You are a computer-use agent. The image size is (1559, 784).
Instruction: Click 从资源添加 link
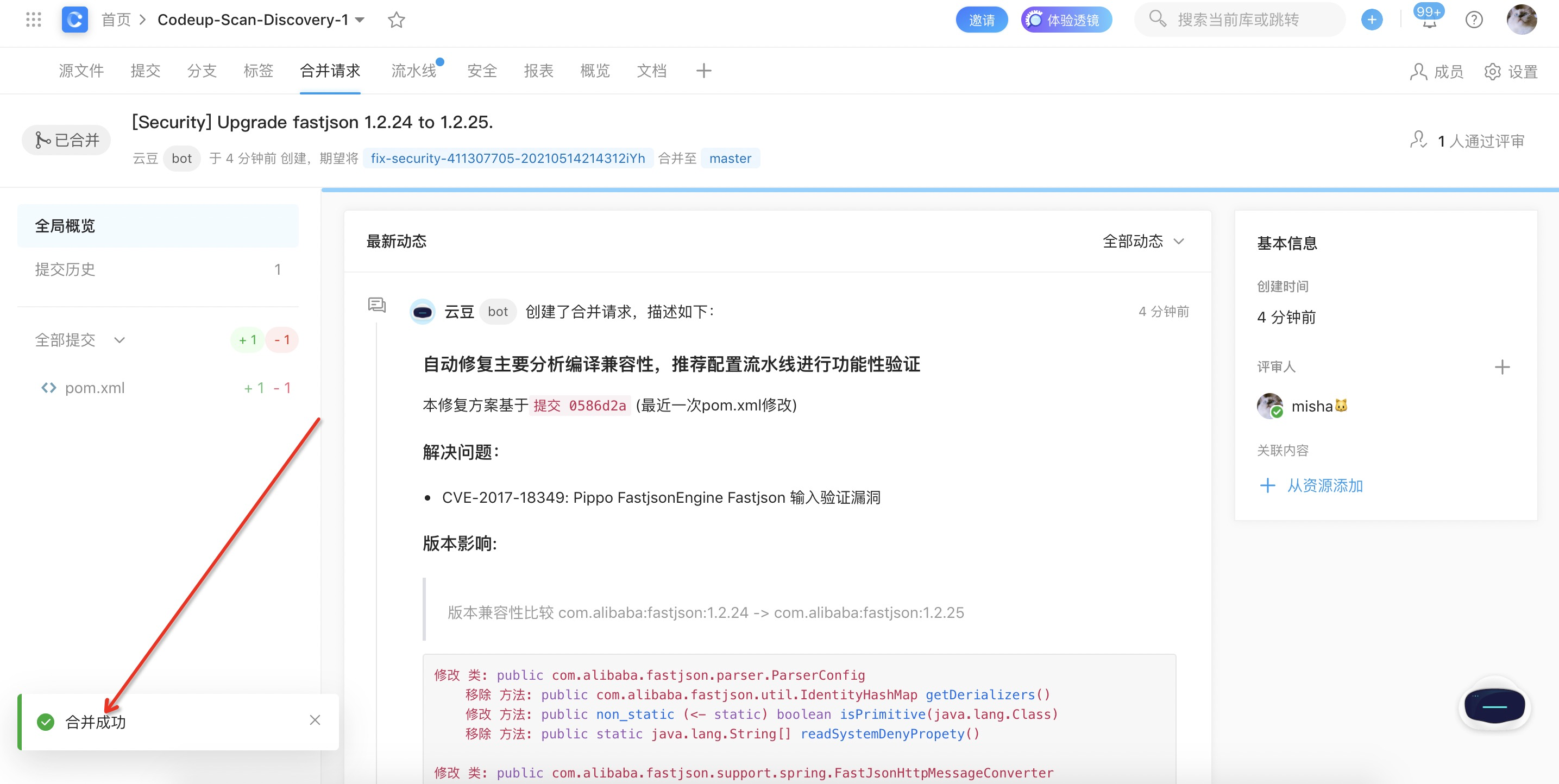(x=1325, y=486)
